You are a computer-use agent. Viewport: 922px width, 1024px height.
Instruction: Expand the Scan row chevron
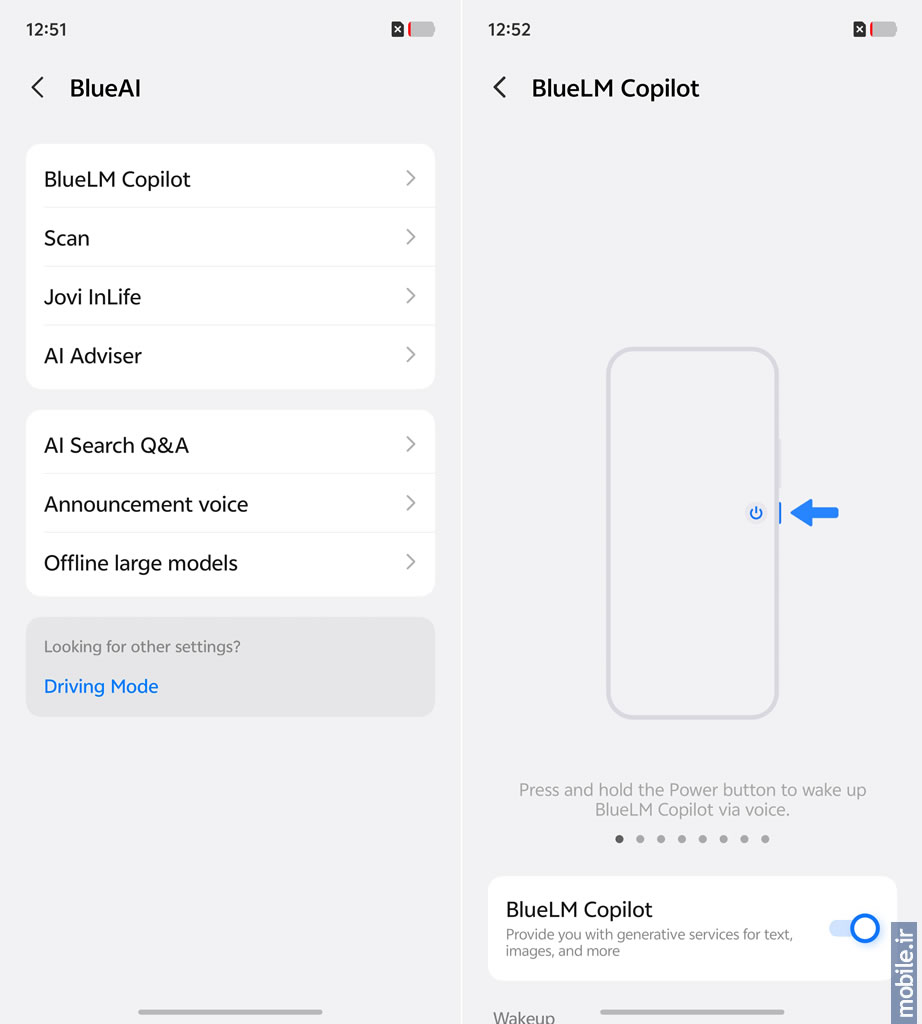point(410,237)
